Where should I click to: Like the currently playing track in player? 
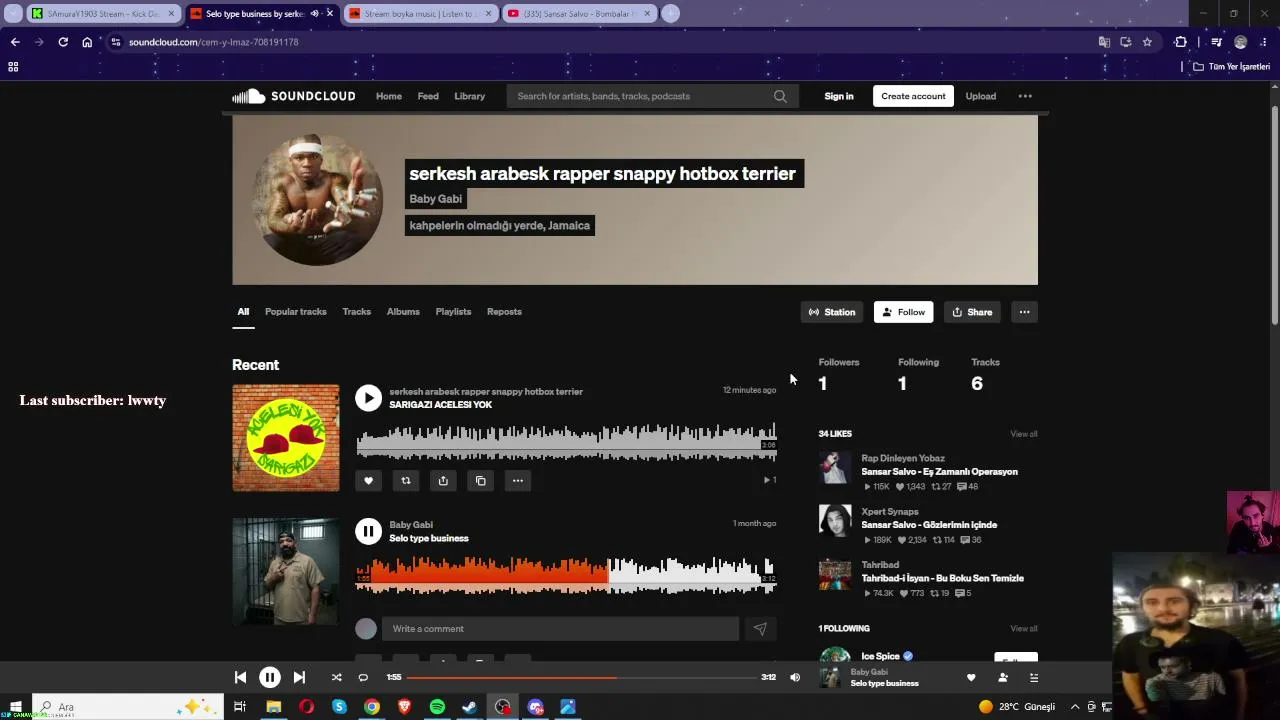click(971, 678)
